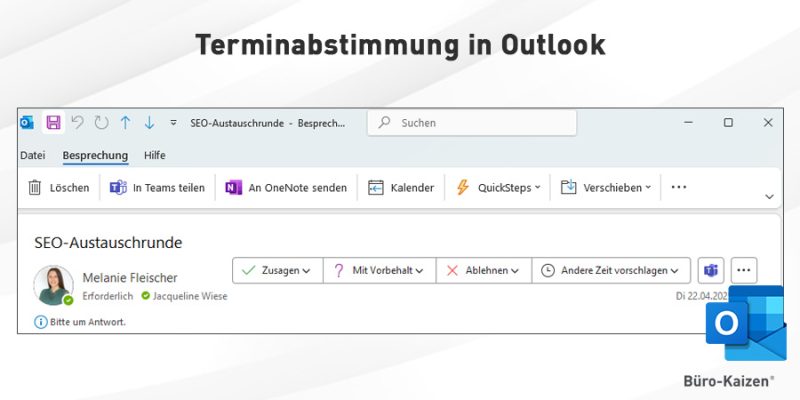Share meeting via In Teams teilen
The image size is (800, 400).
tap(156, 187)
